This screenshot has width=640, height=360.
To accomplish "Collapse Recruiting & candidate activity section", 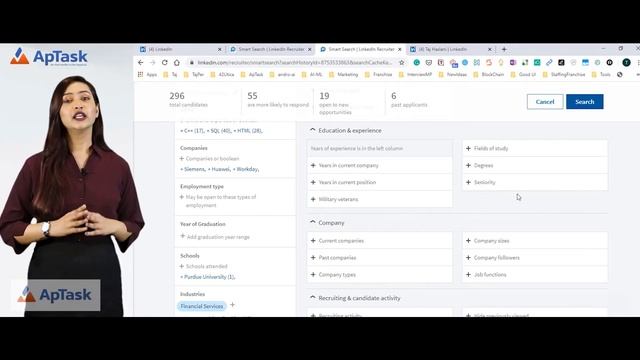I will [x=313, y=298].
